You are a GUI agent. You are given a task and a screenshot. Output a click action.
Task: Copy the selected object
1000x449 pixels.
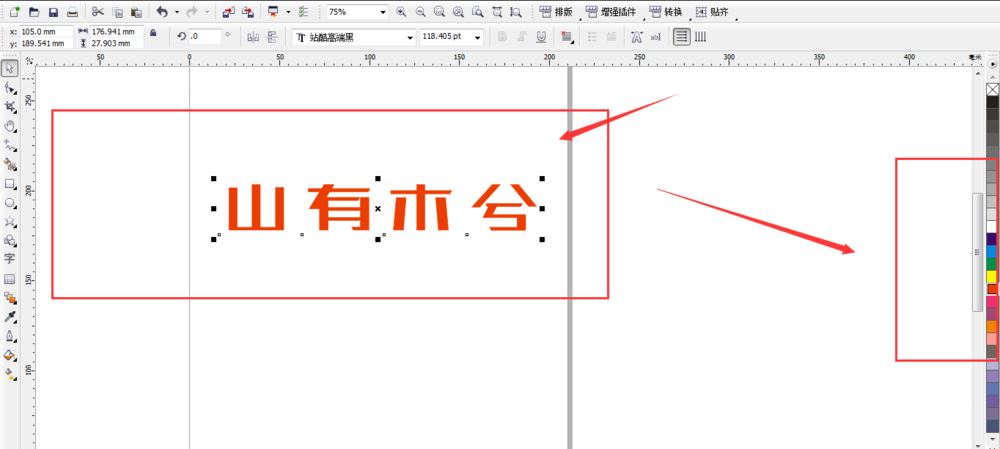click(117, 11)
